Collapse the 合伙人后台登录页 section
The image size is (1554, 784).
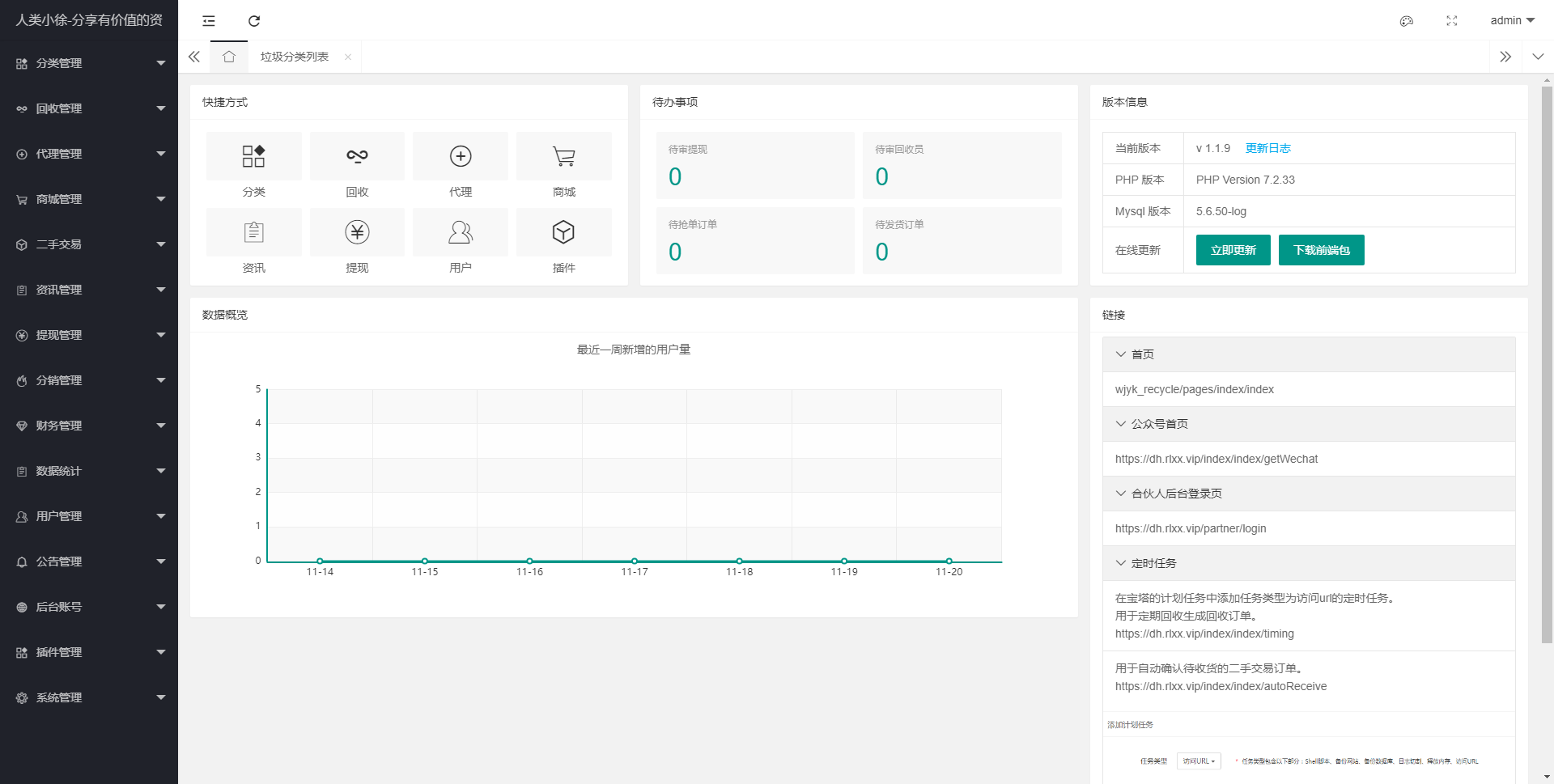pos(1309,494)
